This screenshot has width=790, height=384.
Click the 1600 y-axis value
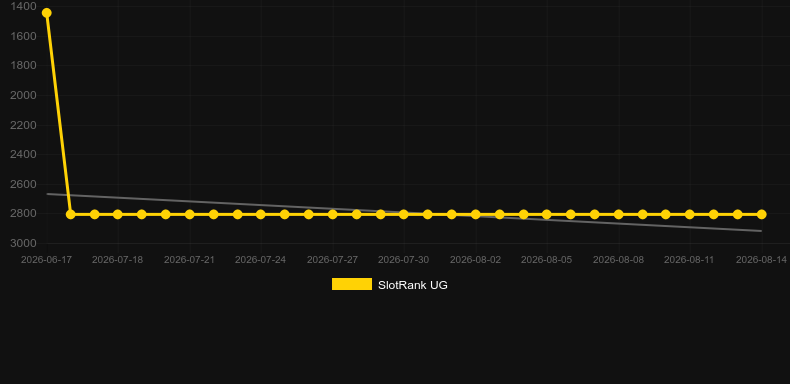(23, 36)
